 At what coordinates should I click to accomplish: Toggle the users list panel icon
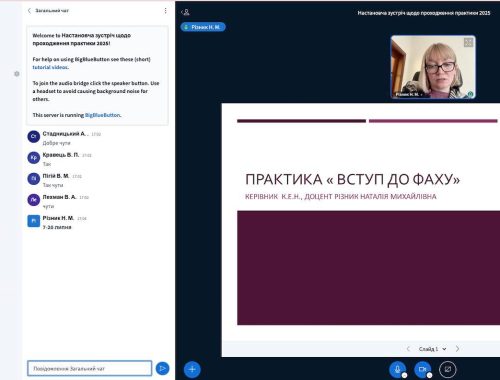tap(186, 12)
